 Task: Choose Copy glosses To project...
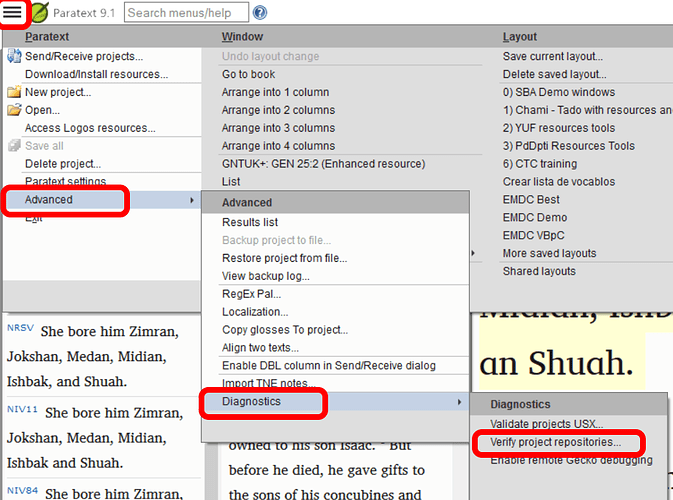coord(285,330)
